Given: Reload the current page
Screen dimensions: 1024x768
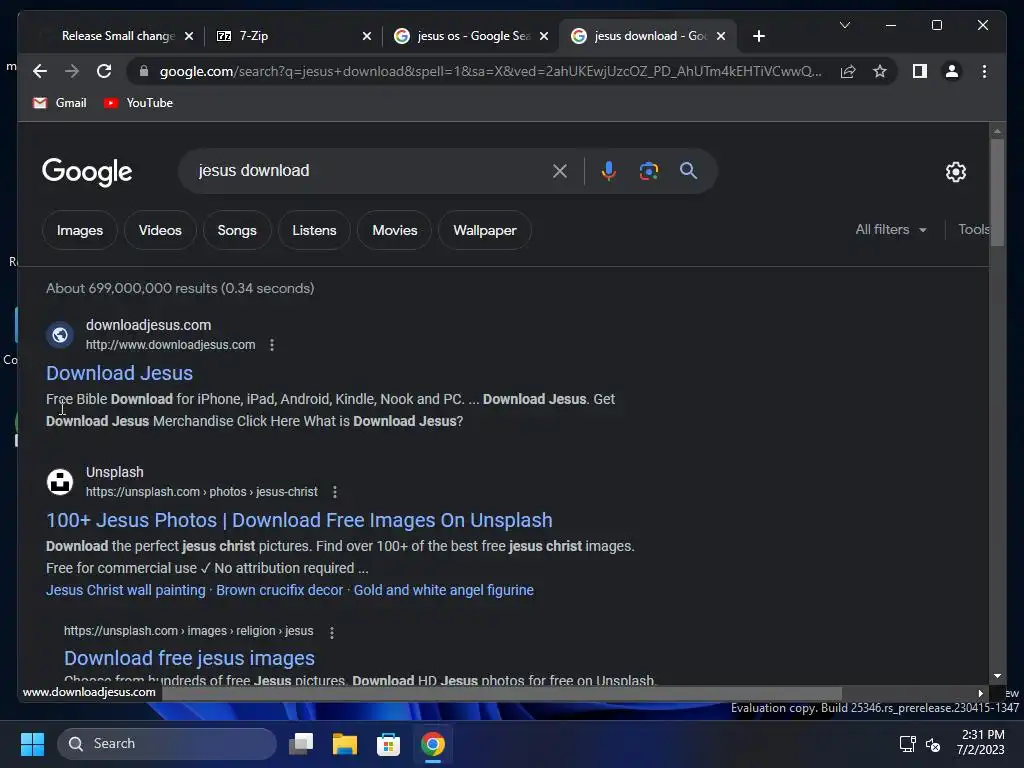Looking at the screenshot, I should (104, 71).
